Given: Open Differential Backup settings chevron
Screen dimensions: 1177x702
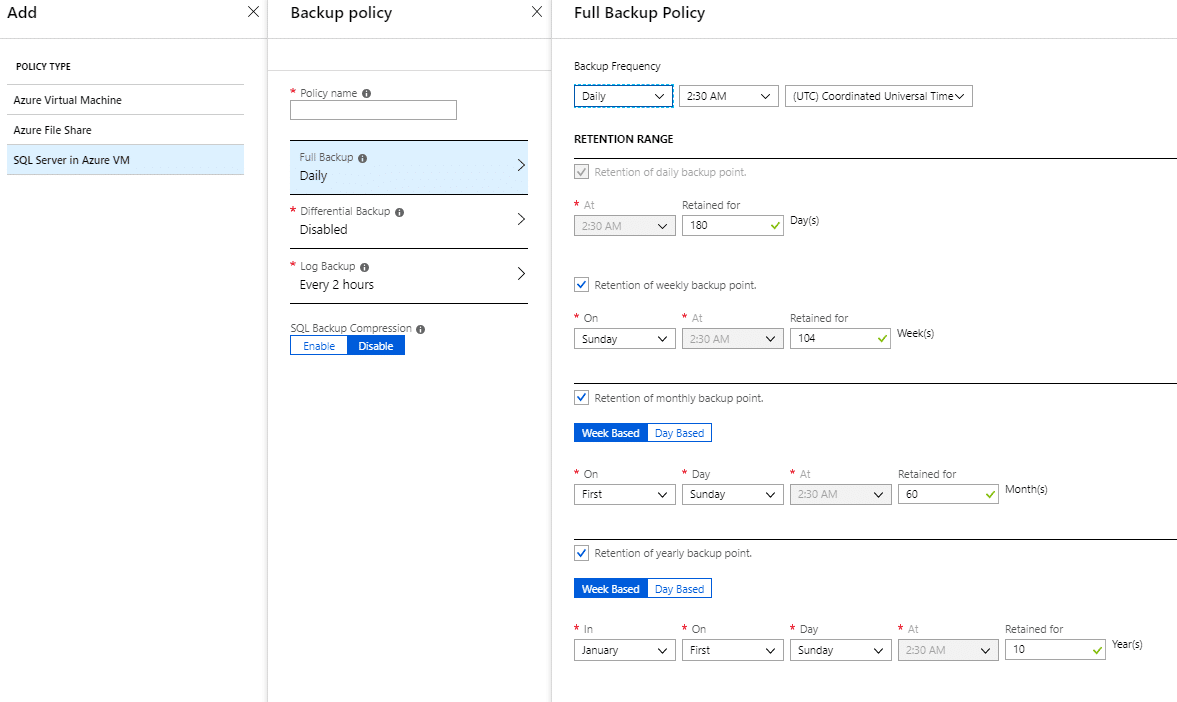Looking at the screenshot, I should coord(521,219).
